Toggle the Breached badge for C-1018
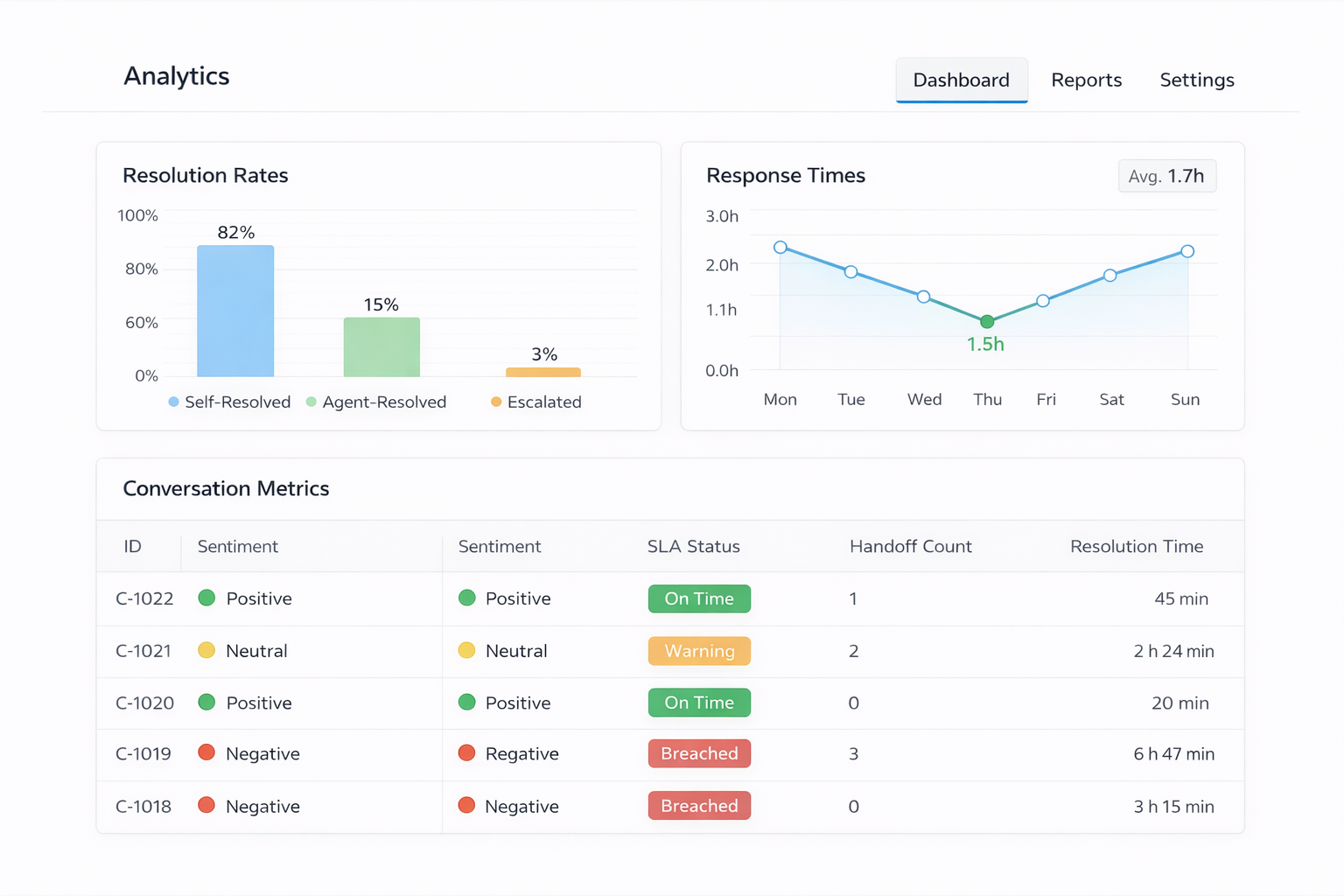The height and width of the screenshot is (896, 1344). (699, 805)
